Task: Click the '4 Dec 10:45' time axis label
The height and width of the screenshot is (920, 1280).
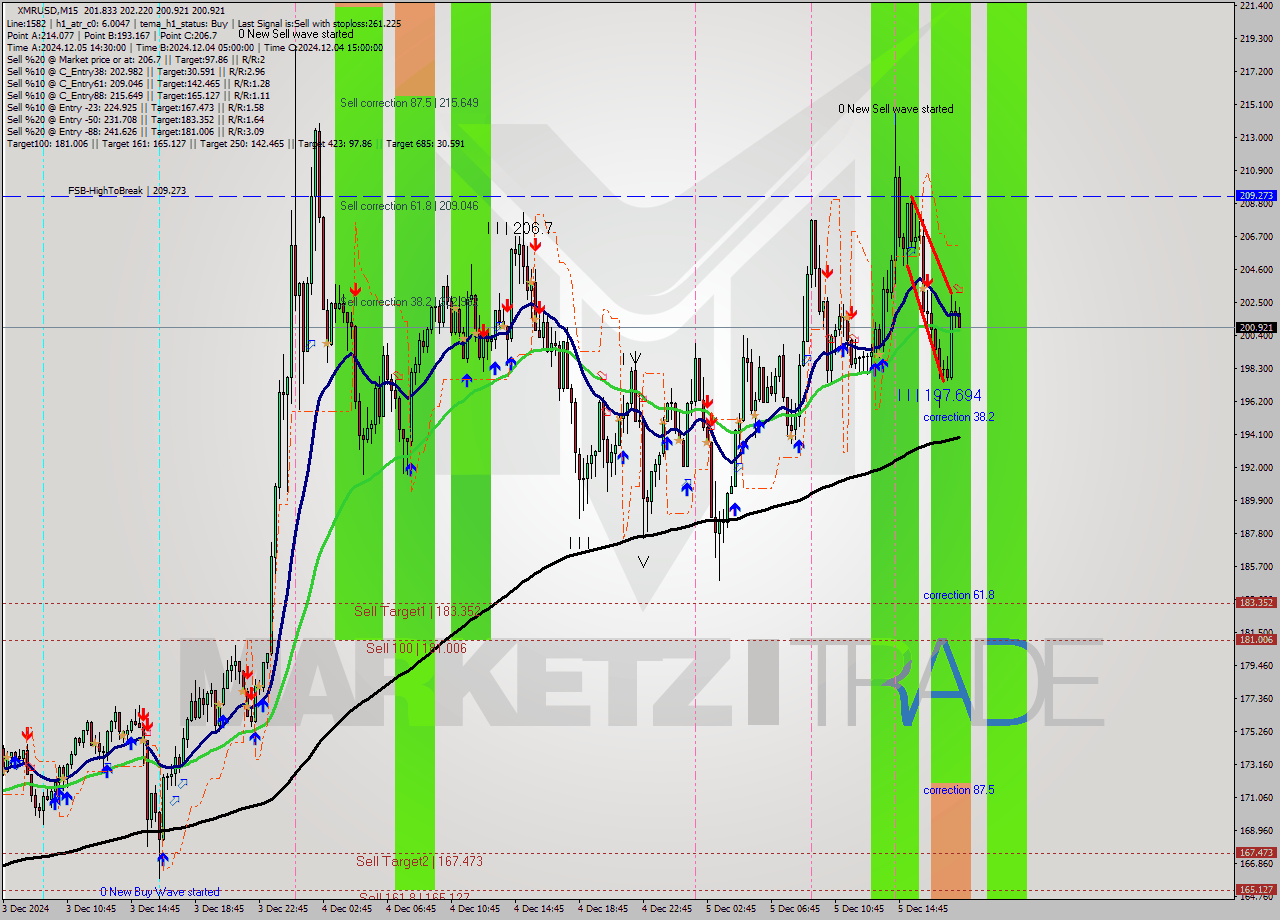Action: [x=474, y=910]
